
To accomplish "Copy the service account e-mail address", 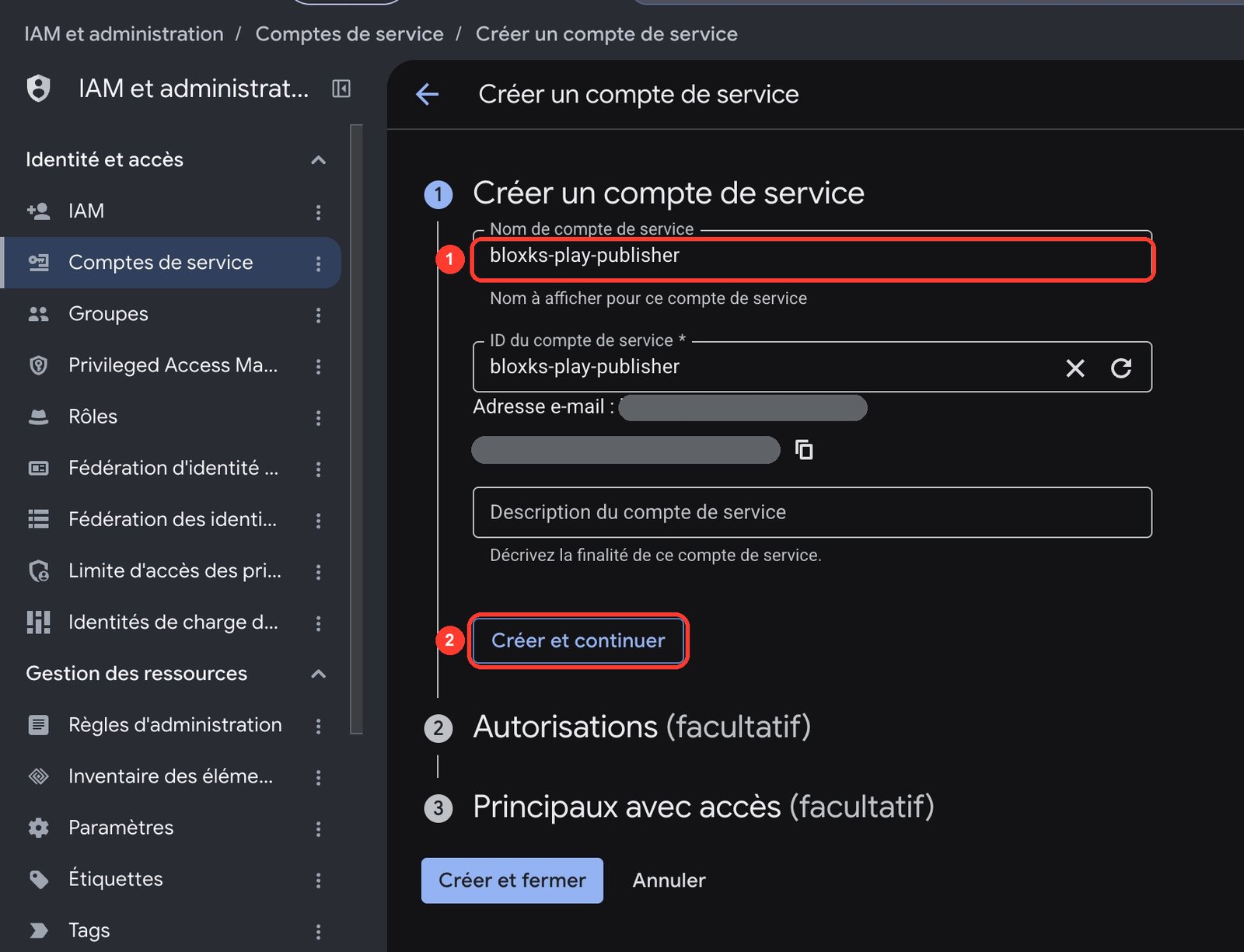I will (804, 449).
